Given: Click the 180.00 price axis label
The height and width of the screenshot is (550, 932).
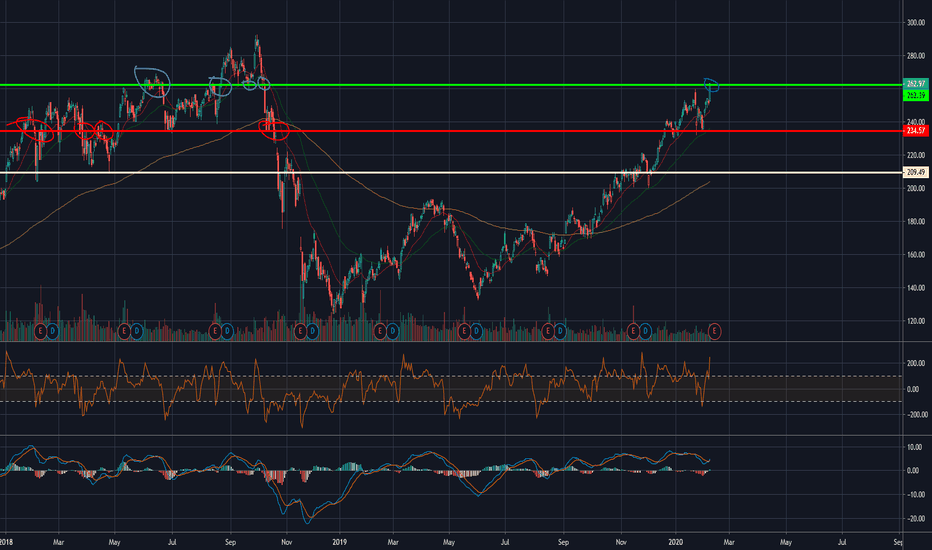Looking at the screenshot, I should (915, 222).
